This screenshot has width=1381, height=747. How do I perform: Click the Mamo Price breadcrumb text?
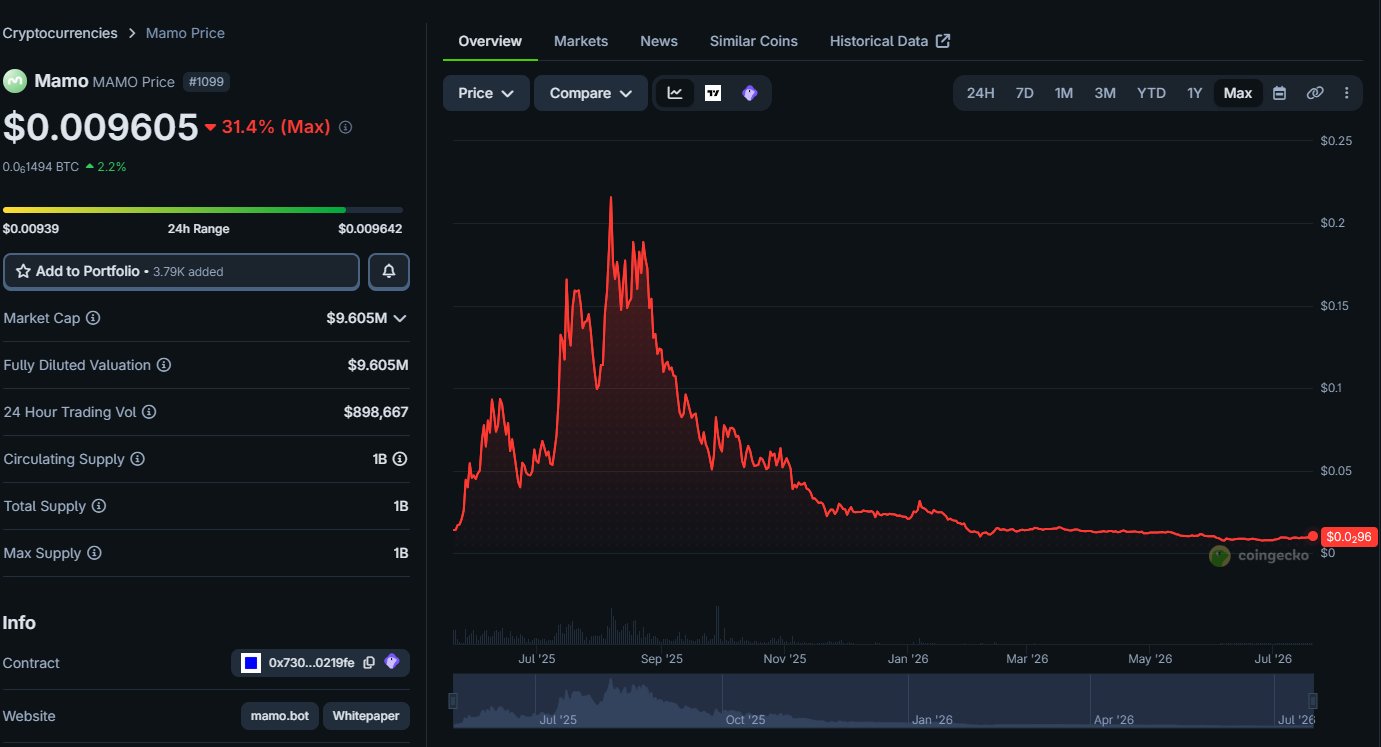coord(185,33)
